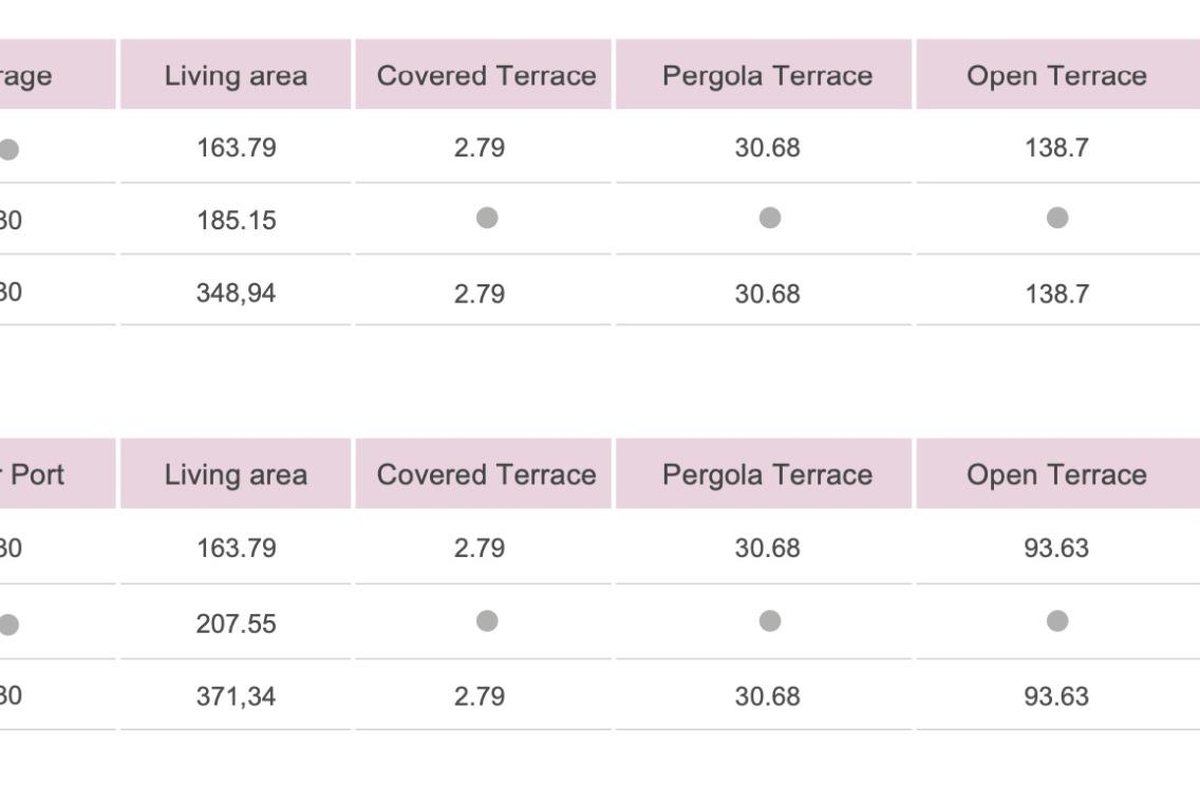Image resolution: width=1200 pixels, height=800 pixels.
Task: Click the bottom table's Pergola Terrace header
Action: 767,474
